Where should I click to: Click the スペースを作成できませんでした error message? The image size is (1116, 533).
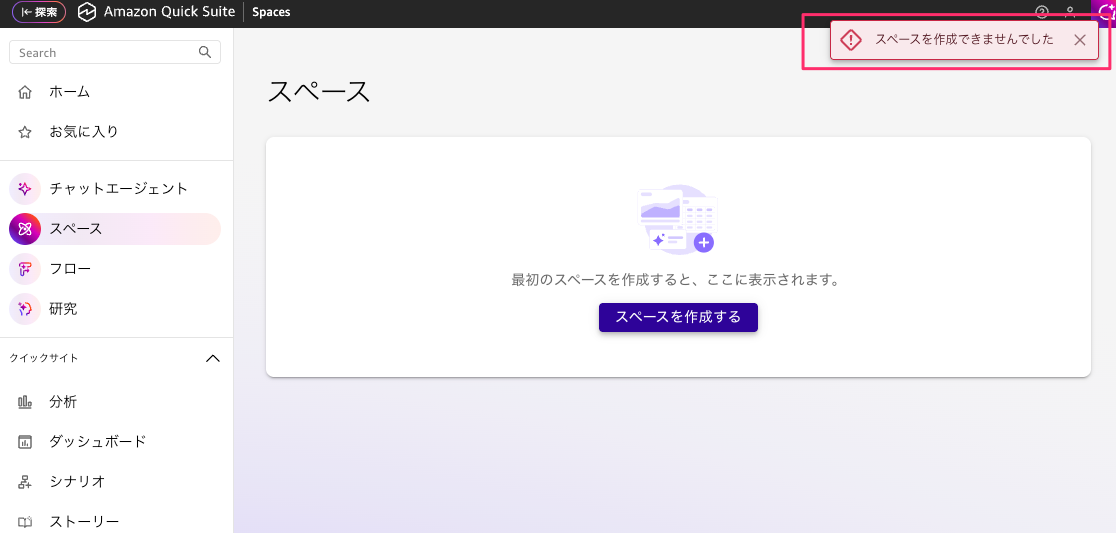pyautogui.click(x=964, y=40)
